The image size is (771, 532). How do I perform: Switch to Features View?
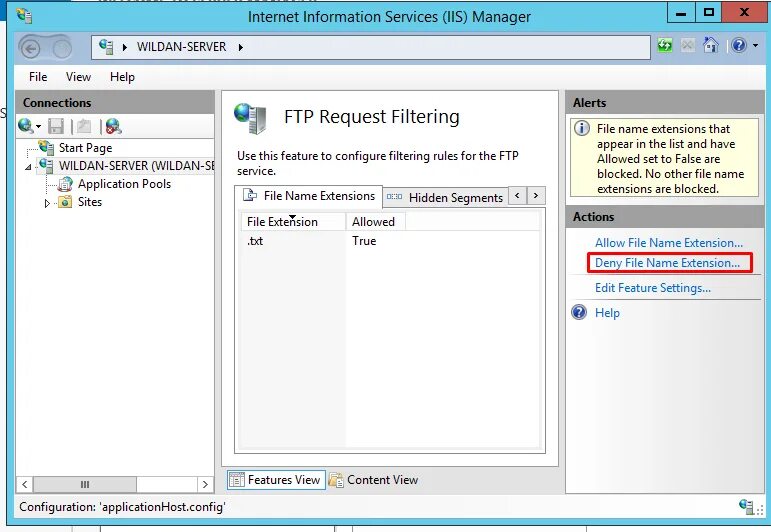tap(276, 480)
